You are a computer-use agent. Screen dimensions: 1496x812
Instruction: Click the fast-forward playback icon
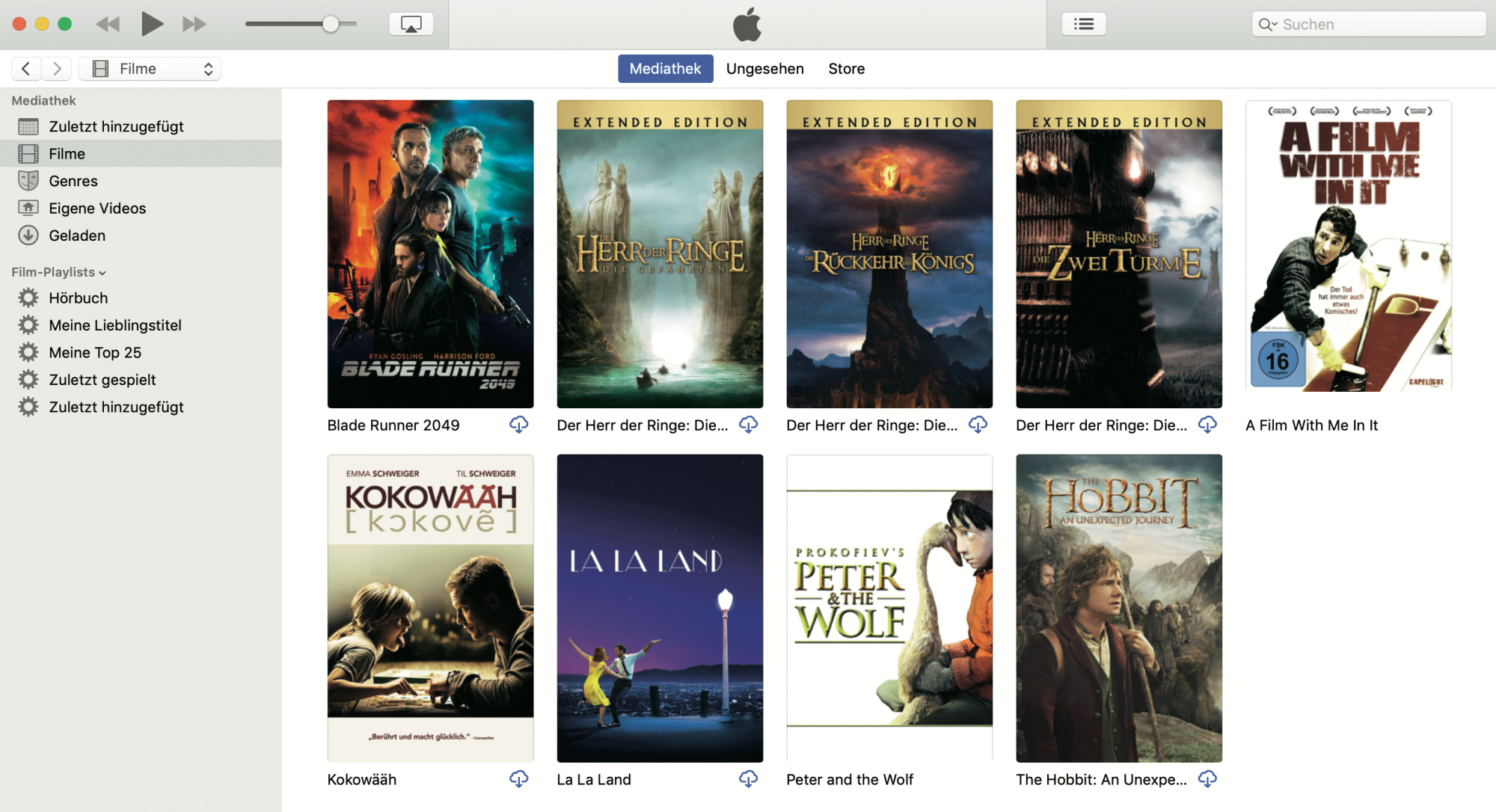coord(194,24)
